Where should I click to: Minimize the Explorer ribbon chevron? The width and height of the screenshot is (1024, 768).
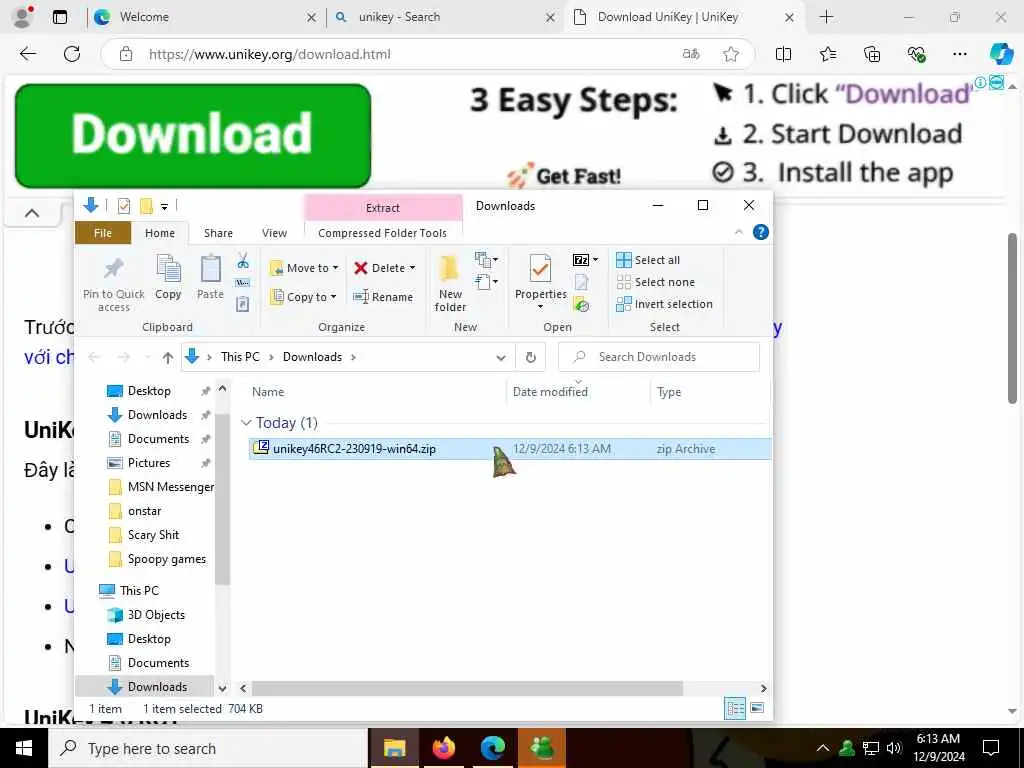coord(739,232)
